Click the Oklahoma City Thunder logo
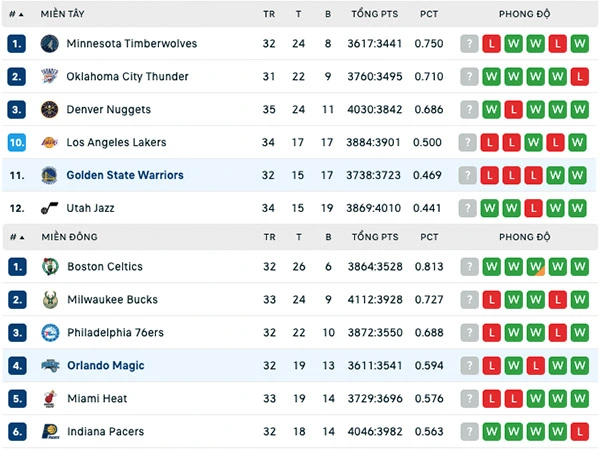The width and height of the screenshot is (600, 450). click(x=50, y=77)
